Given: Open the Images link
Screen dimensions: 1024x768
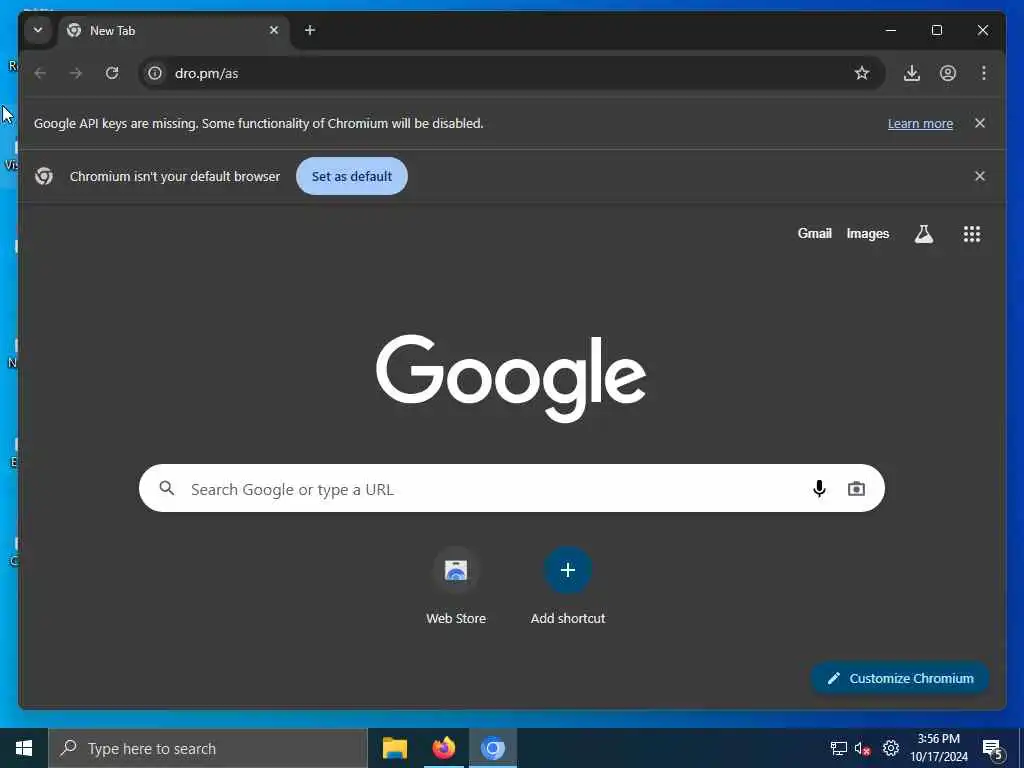Looking at the screenshot, I should (867, 234).
